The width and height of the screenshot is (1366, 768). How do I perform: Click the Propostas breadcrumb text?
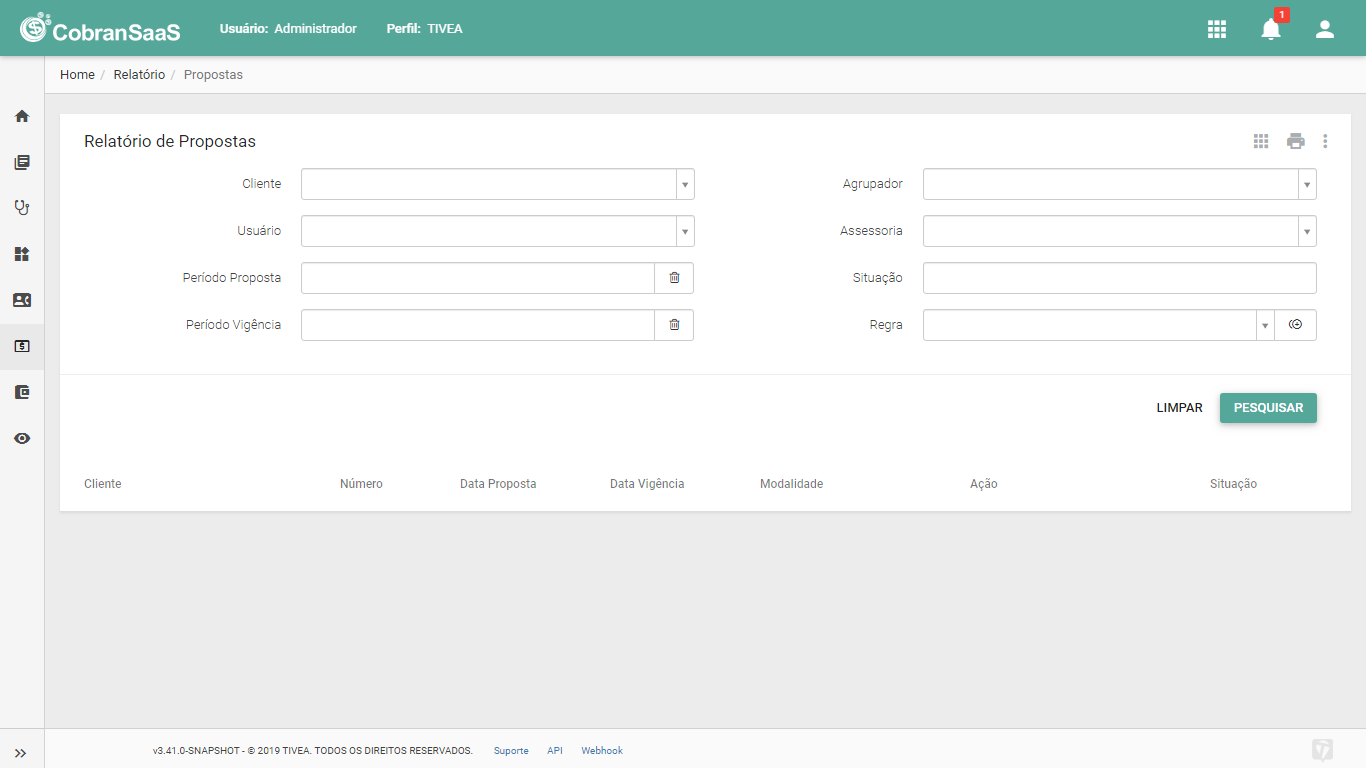[x=213, y=75]
